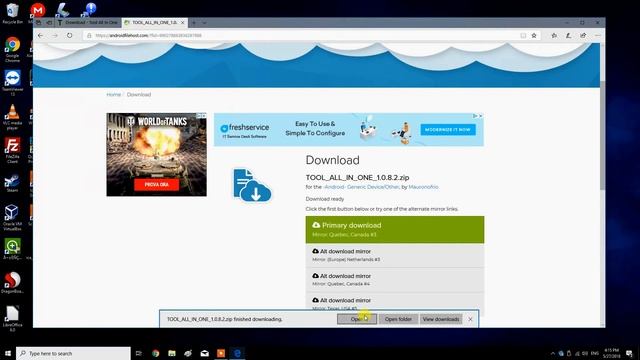Click the Edge icon in taskbar

tap(237, 353)
